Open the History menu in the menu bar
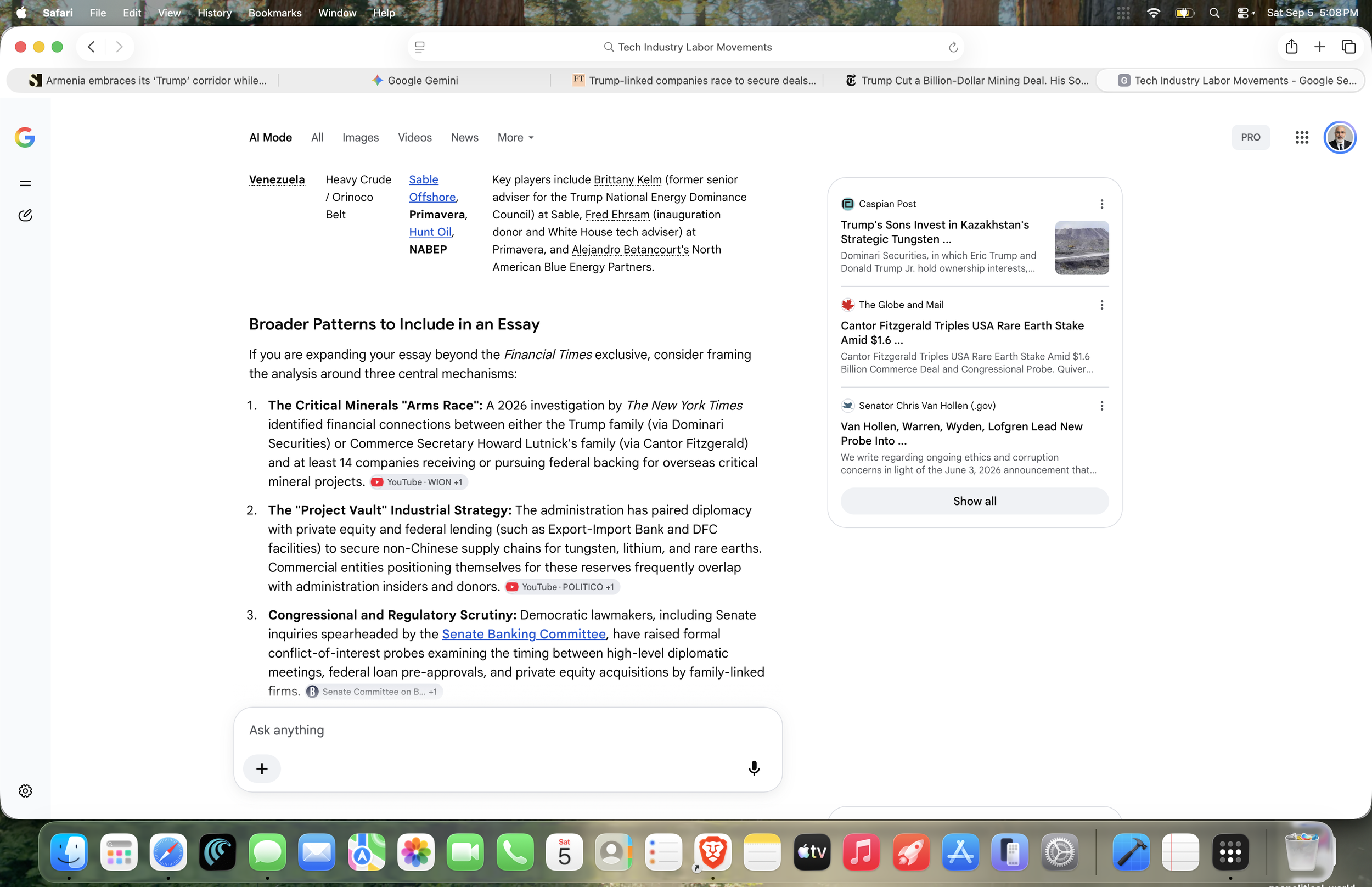1372x887 pixels. [x=214, y=13]
